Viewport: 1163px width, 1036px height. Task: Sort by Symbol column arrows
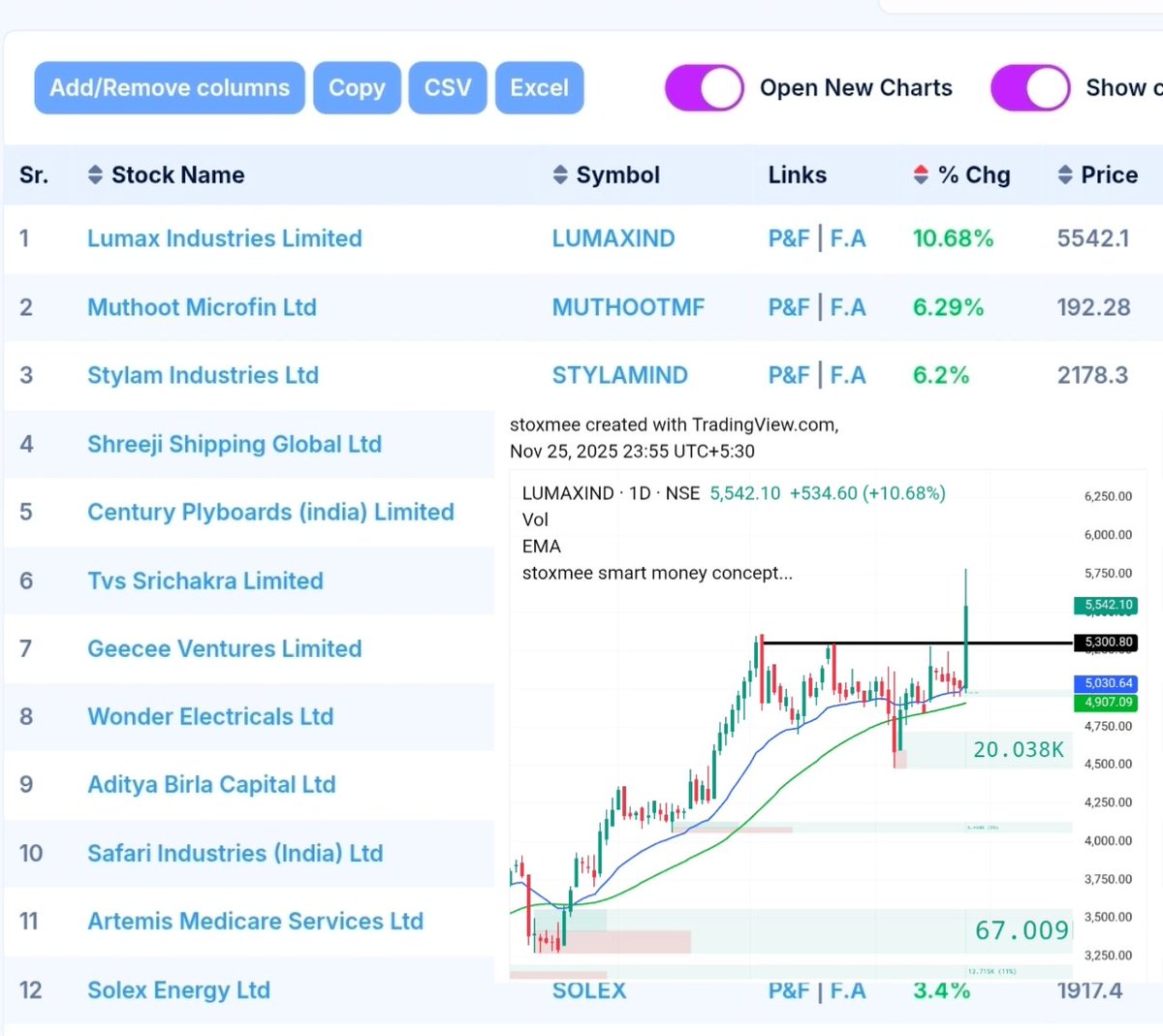pyautogui.click(x=560, y=175)
